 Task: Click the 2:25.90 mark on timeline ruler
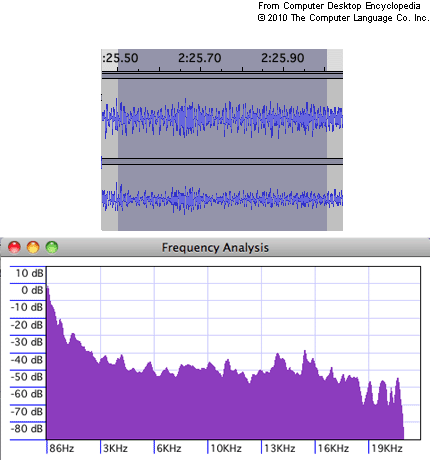283,58
